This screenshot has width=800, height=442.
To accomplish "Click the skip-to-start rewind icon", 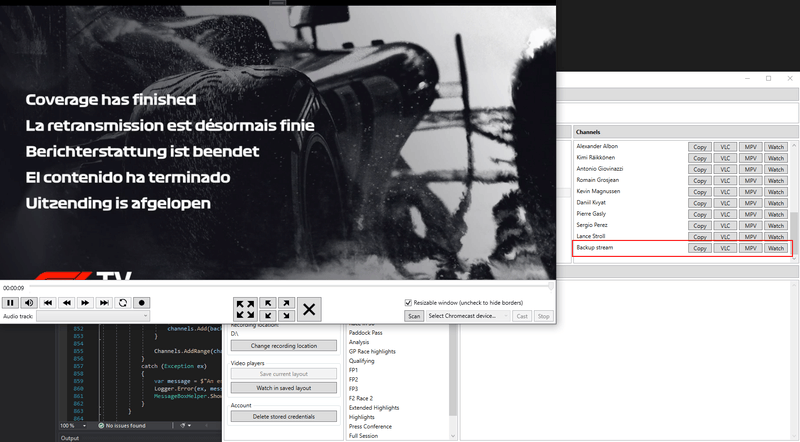I will click(48, 303).
